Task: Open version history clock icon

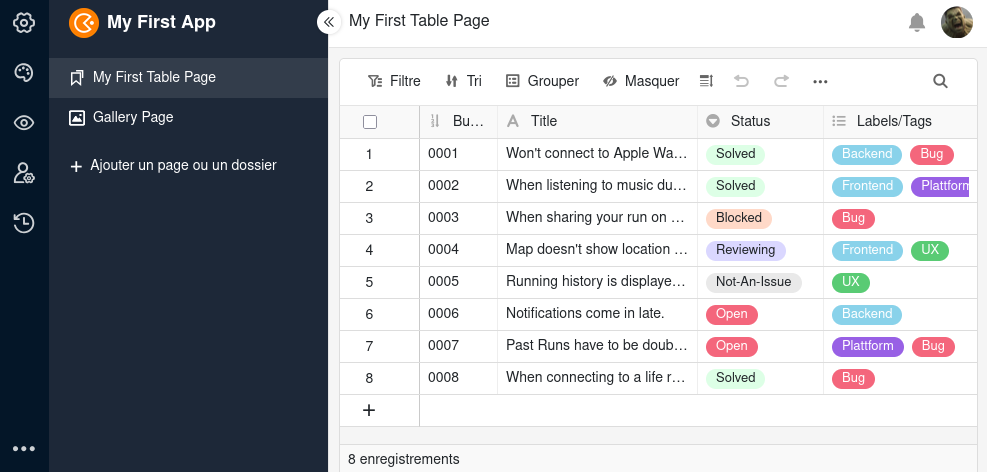Action: (24, 223)
